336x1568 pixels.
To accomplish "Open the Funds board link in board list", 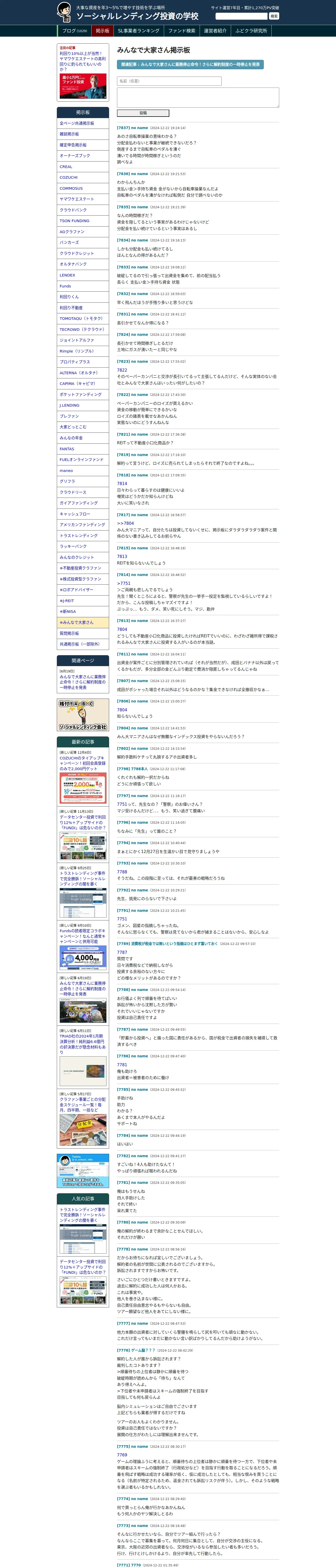I will click(x=83, y=286).
